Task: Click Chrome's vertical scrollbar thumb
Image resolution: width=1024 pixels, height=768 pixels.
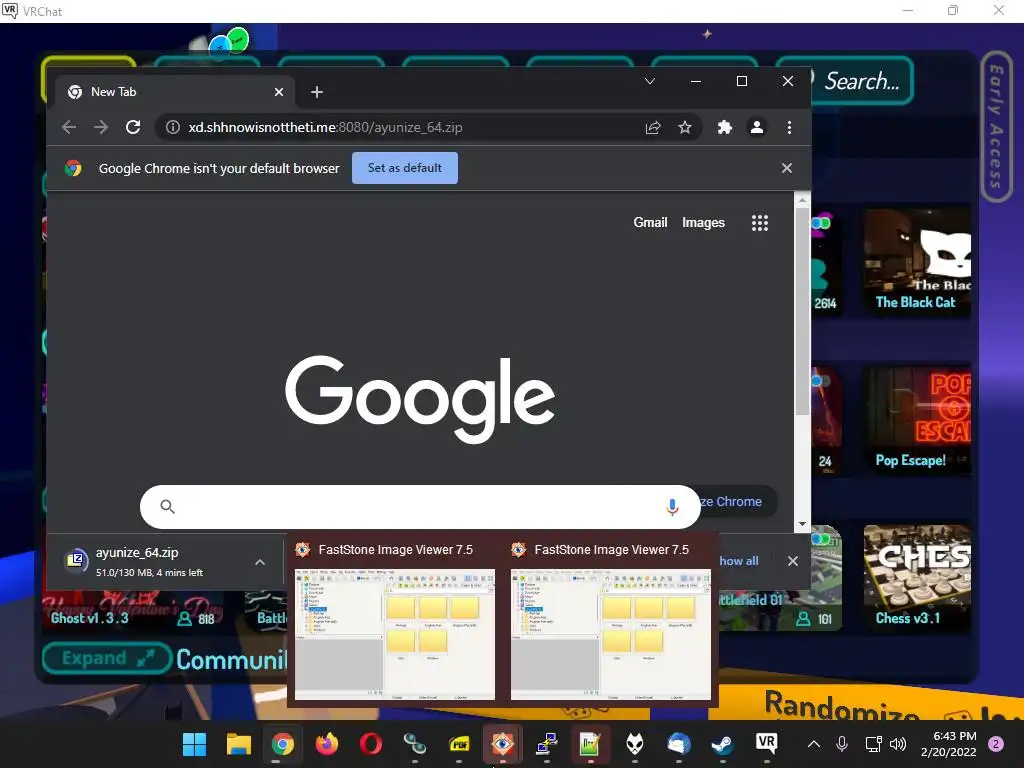Action: (802, 310)
